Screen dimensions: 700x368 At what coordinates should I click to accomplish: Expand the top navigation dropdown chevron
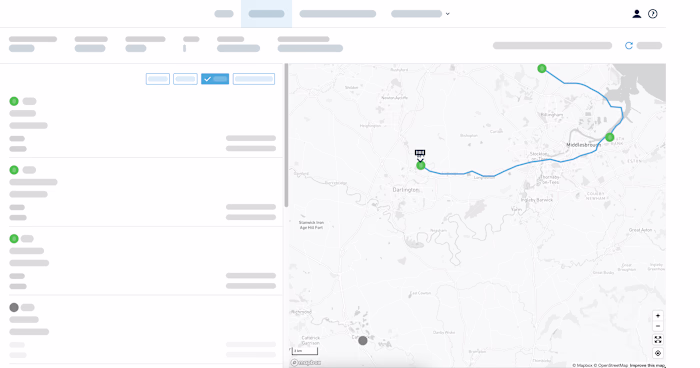447,14
